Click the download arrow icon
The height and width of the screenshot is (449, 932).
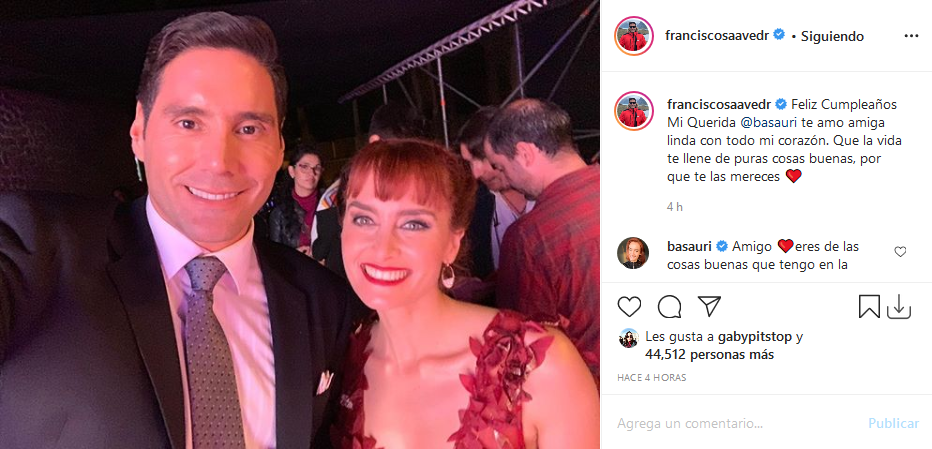point(898,306)
